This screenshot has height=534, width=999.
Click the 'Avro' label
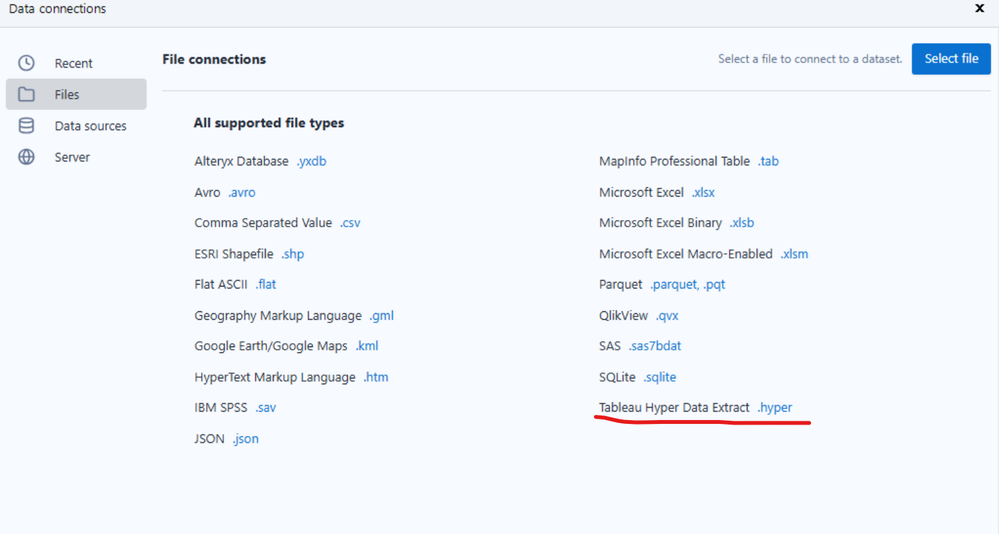[x=207, y=192]
